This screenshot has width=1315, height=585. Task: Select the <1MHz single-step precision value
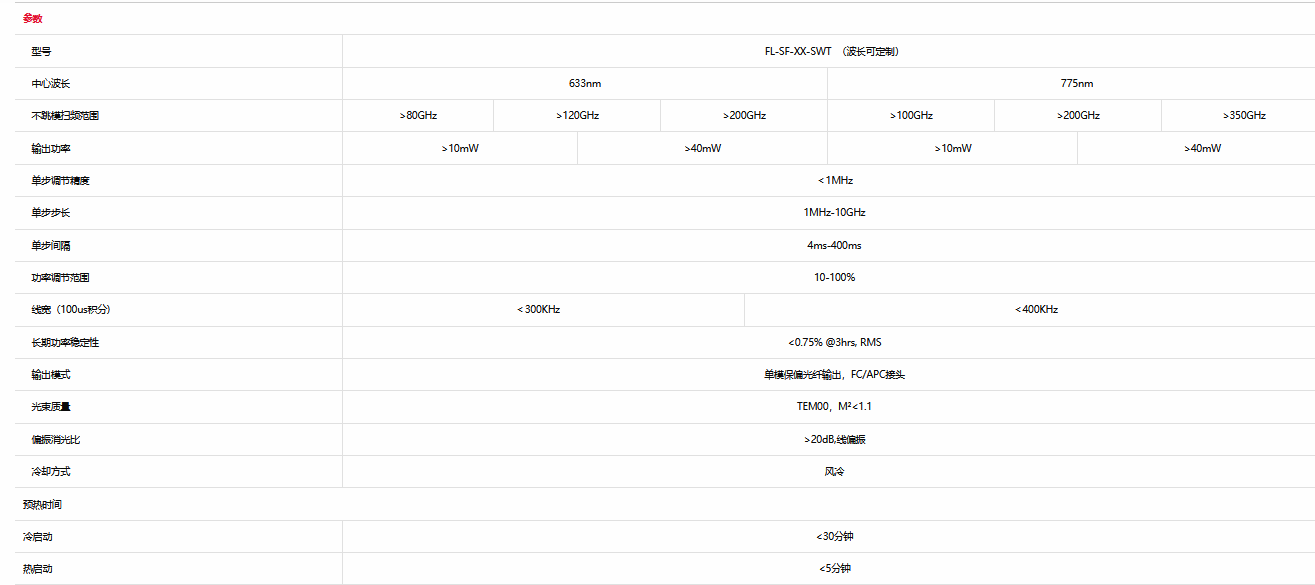[835, 180]
